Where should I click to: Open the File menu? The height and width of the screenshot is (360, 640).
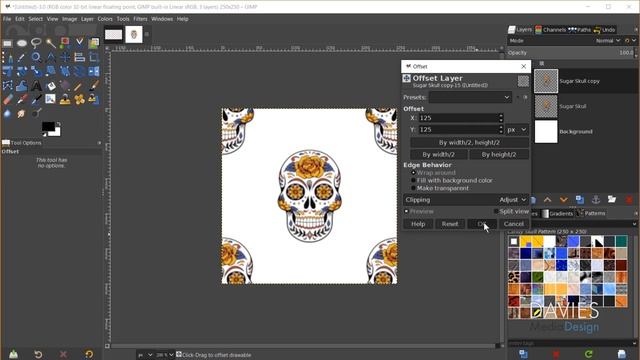click(x=7, y=19)
